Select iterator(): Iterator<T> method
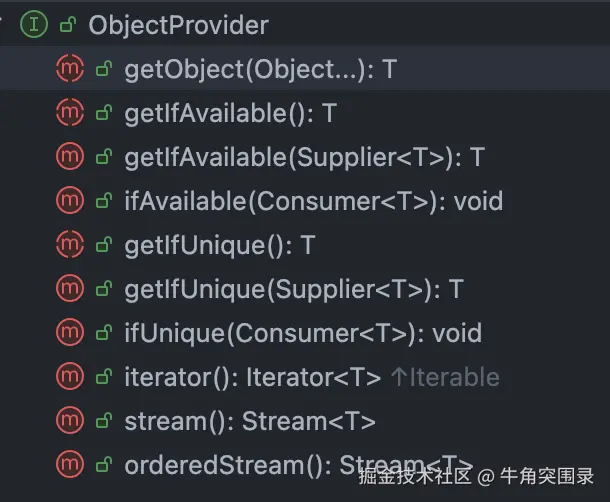The image size is (610, 502). click(252, 377)
